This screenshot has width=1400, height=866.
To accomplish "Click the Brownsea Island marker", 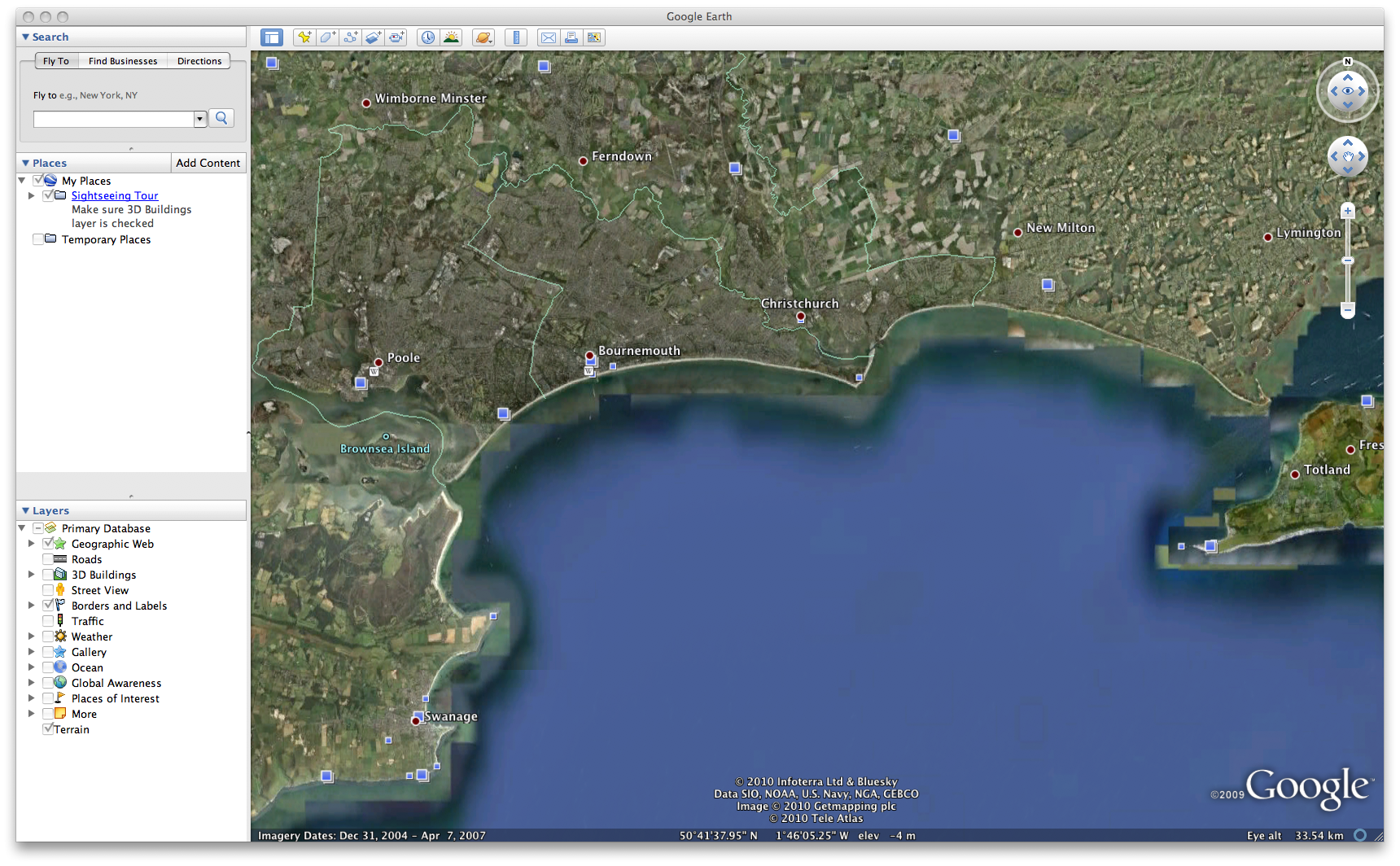I will click(x=387, y=437).
